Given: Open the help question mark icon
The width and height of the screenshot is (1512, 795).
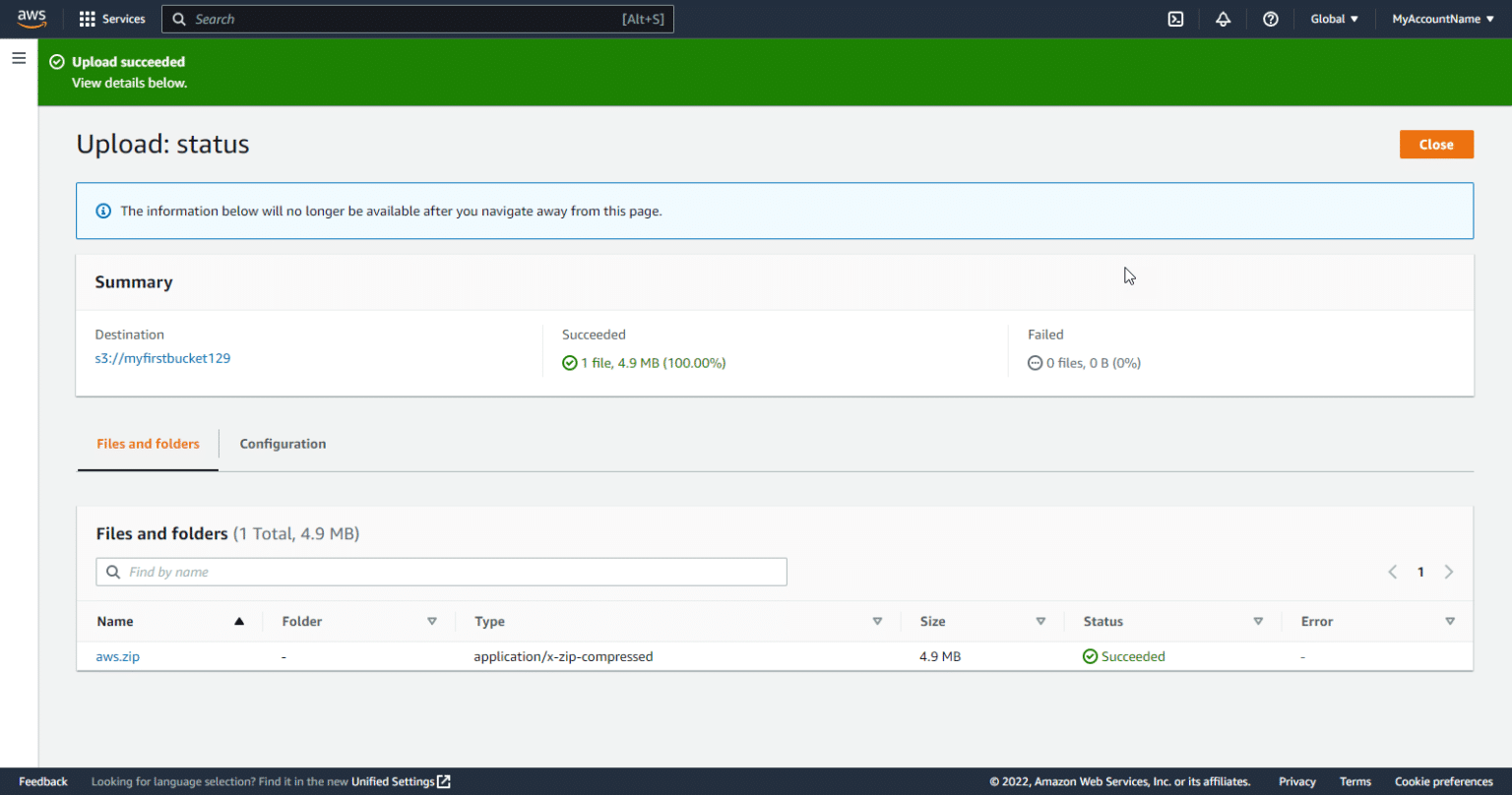Looking at the screenshot, I should [1270, 19].
